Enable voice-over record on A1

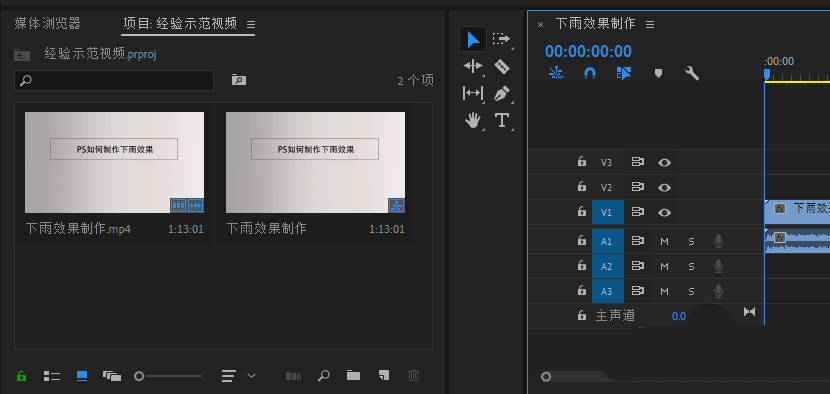[718, 241]
